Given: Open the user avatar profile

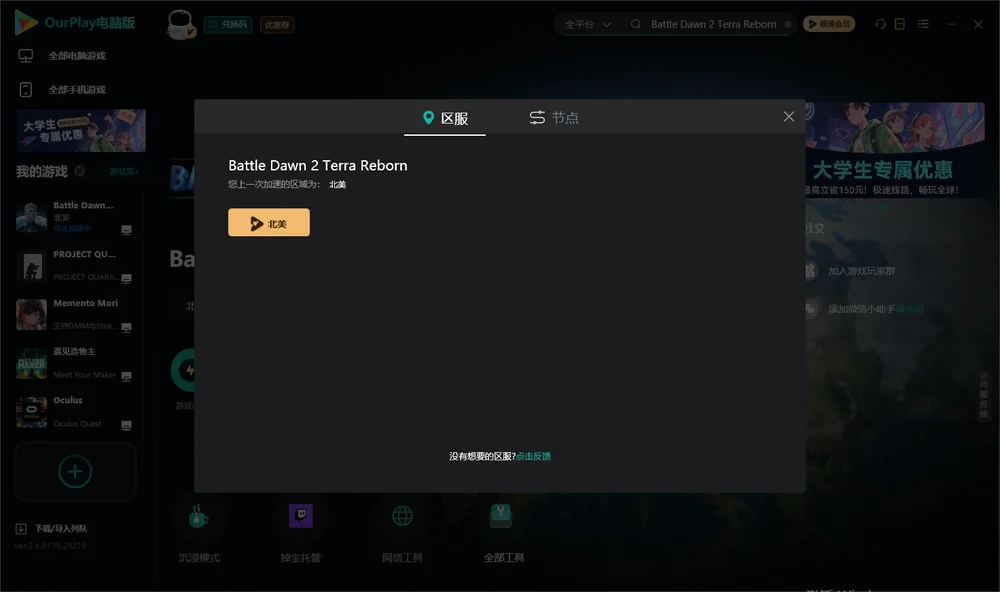Looking at the screenshot, I should pos(181,24).
